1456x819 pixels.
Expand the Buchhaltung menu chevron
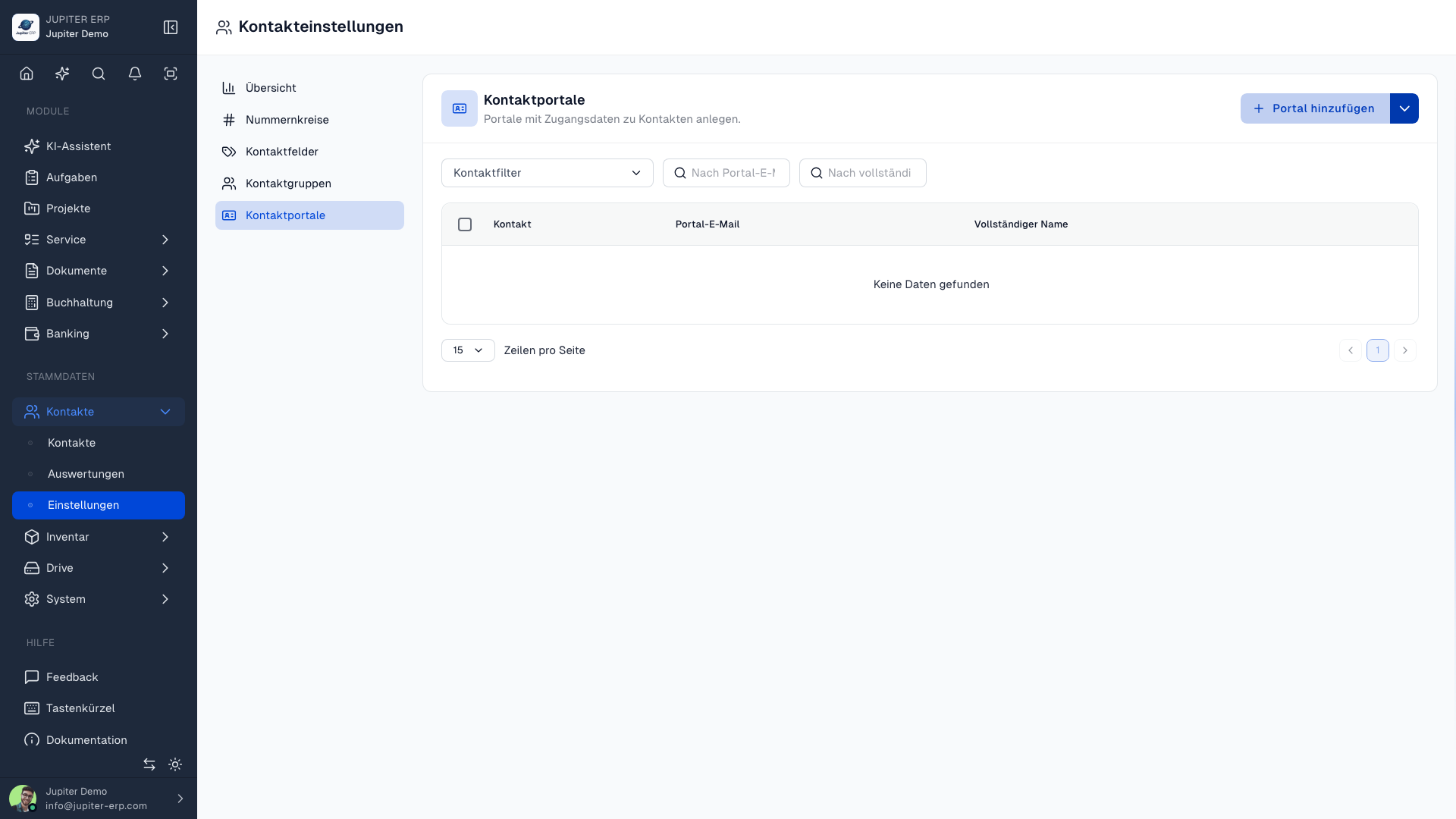165,303
